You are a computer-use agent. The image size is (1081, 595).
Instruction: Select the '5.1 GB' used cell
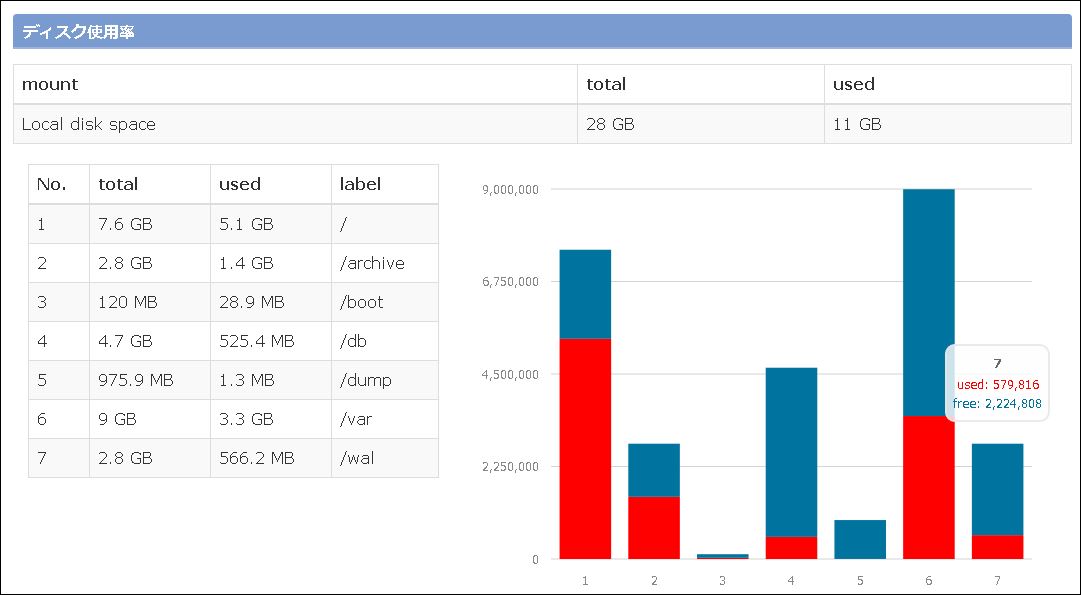270,224
